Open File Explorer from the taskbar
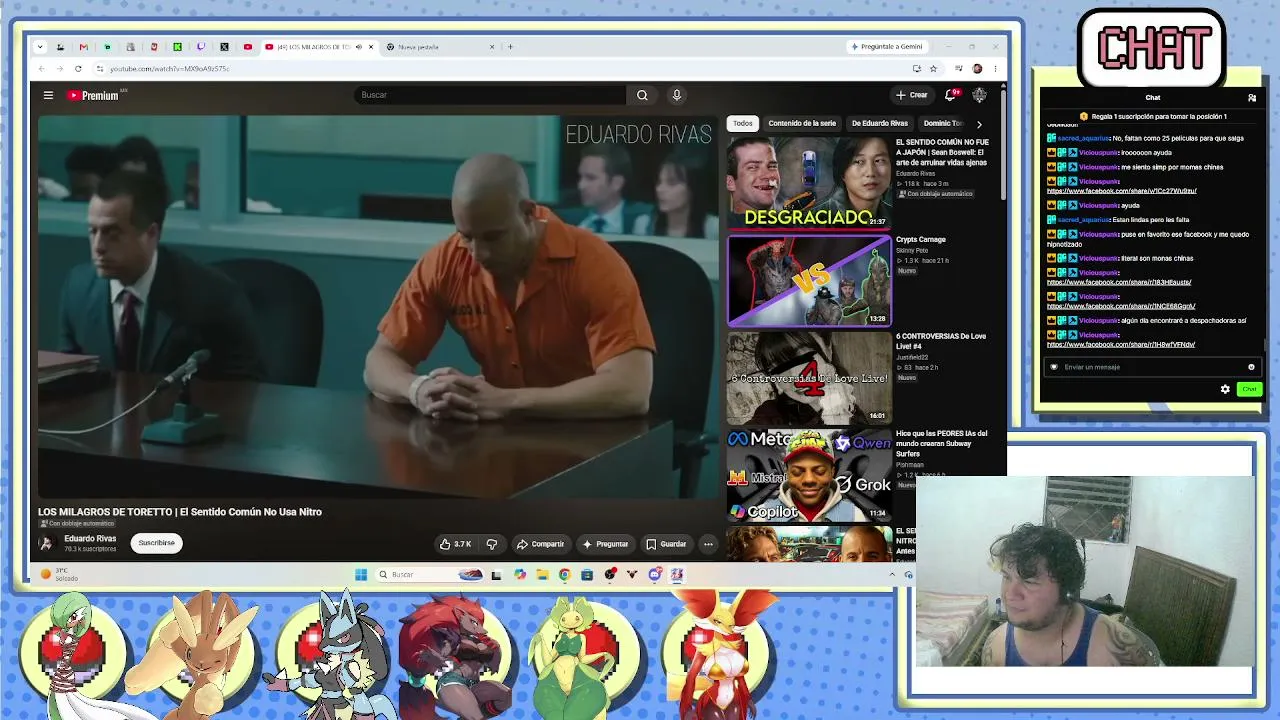The height and width of the screenshot is (720, 1280). pyautogui.click(x=542, y=574)
